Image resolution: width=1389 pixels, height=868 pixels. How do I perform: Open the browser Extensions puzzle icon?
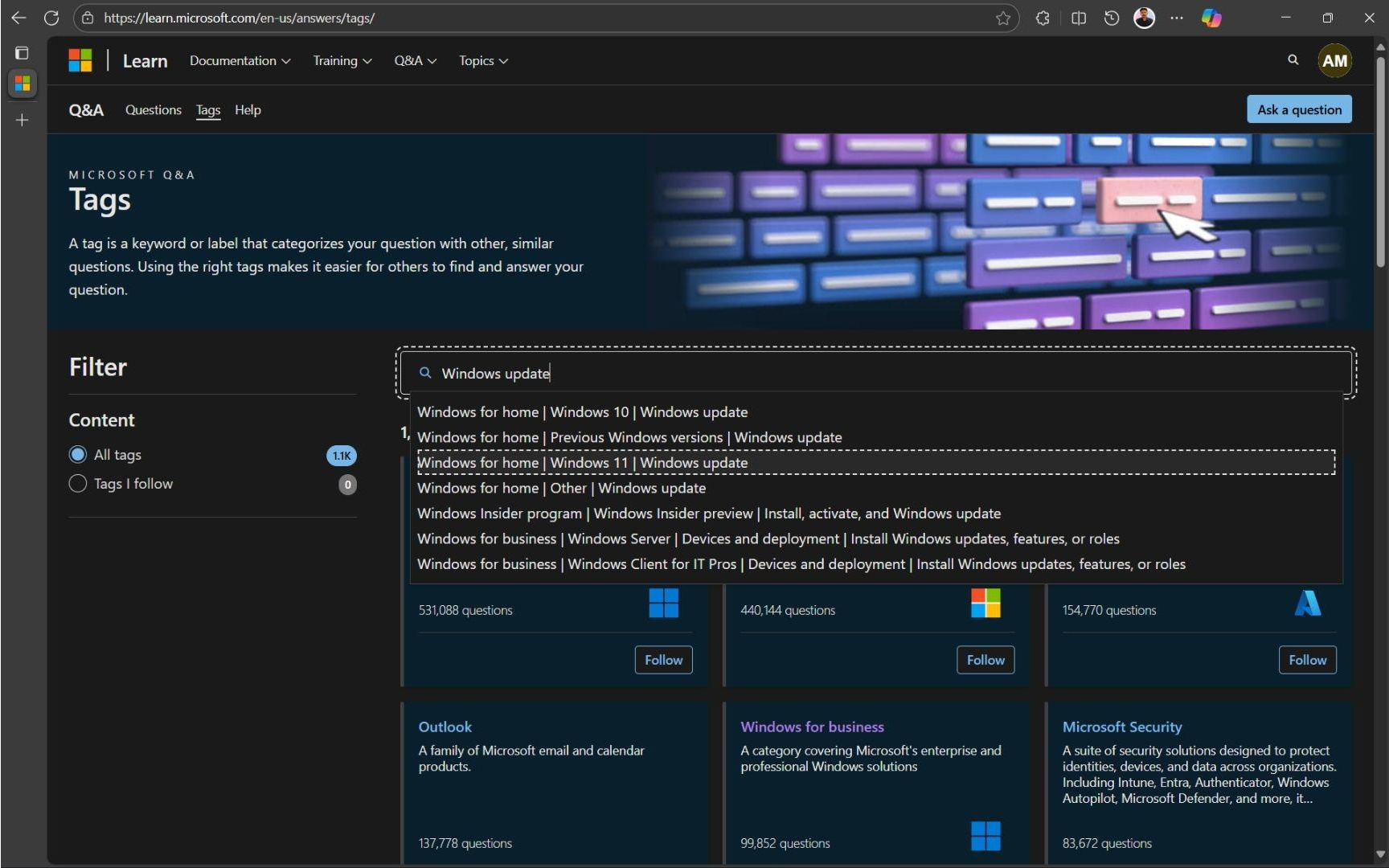(1043, 18)
